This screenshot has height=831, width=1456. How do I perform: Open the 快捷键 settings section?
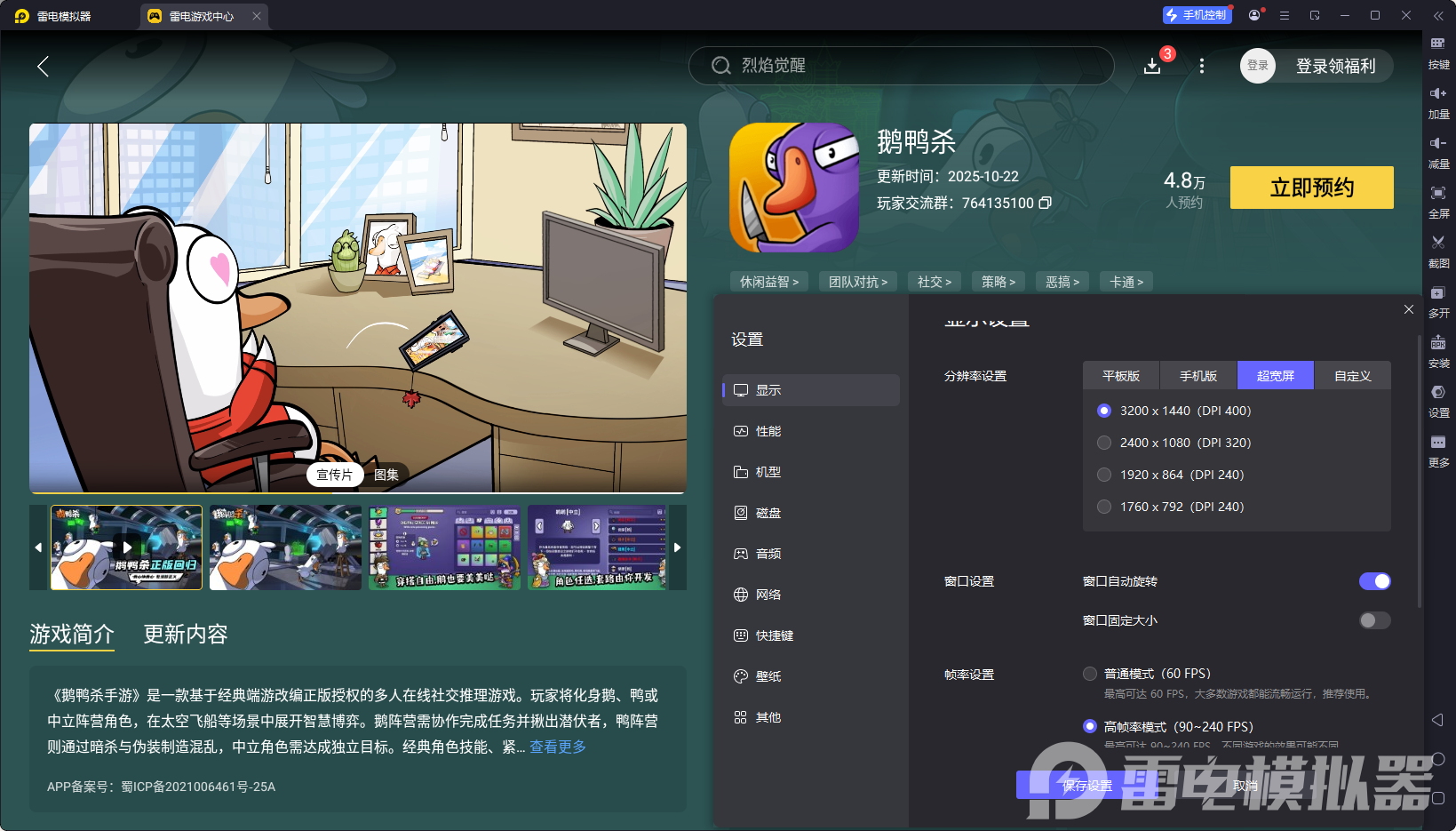(x=811, y=635)
